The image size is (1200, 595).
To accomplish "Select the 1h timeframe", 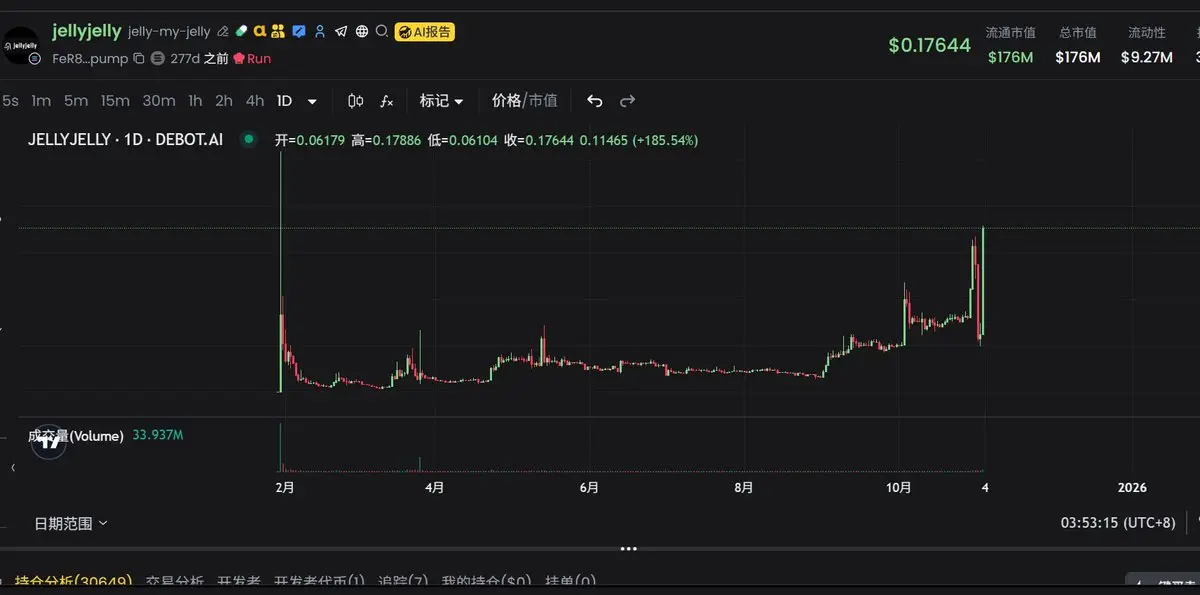I will click(195, 101).
